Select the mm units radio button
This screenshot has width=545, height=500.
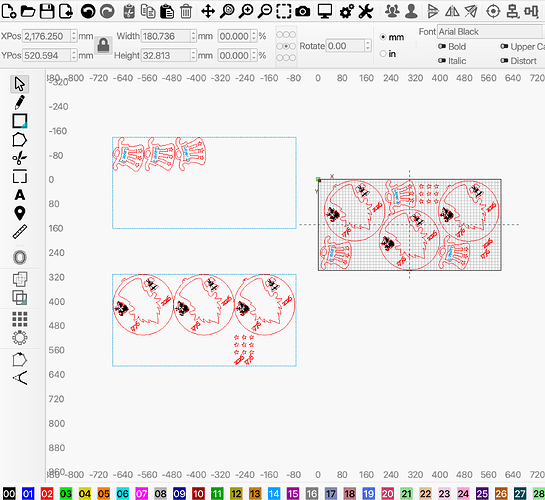[x=383, y=37]
